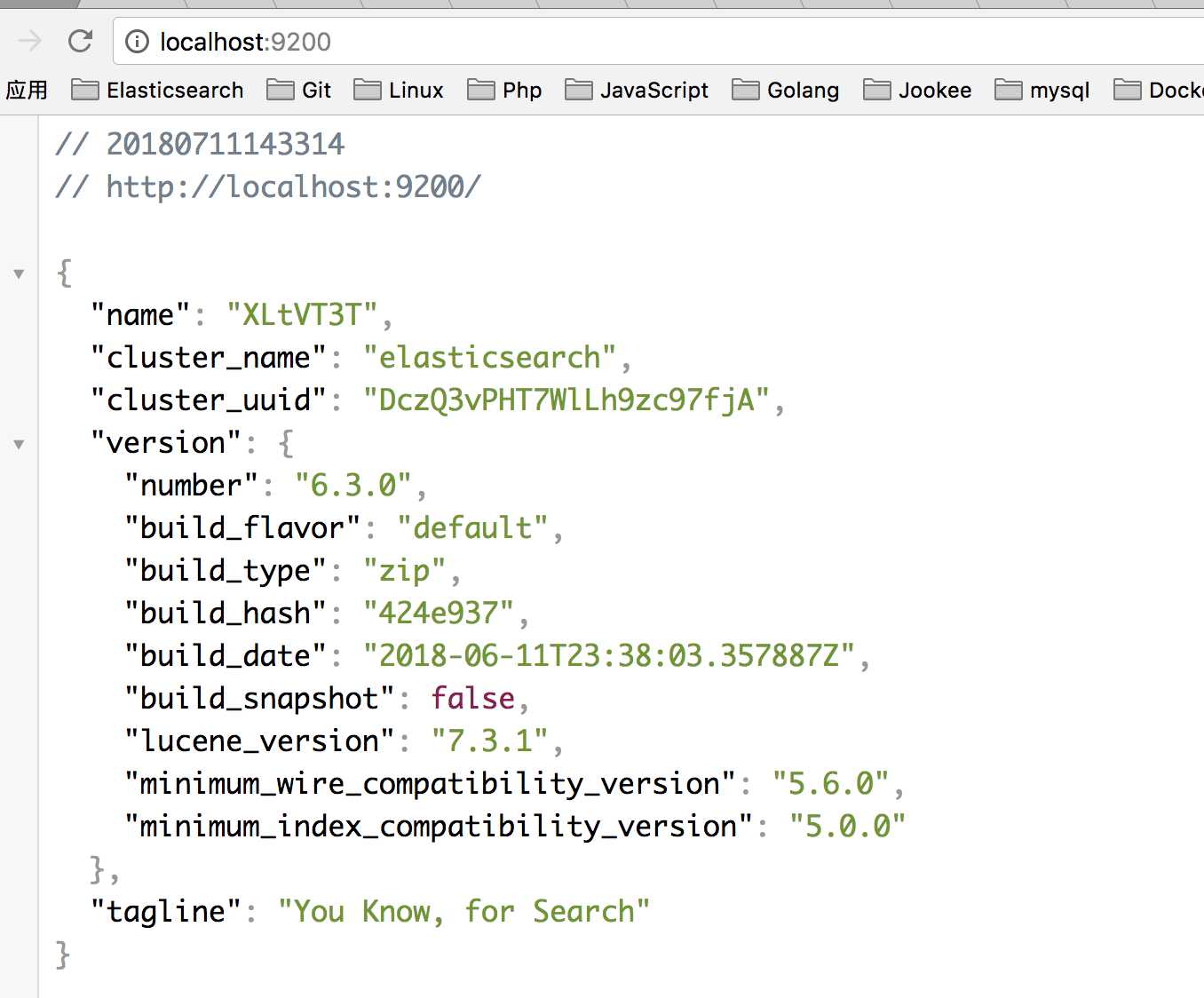Viewport: 1204px width, 998px height.
Task: Click the 应用 apps shortcut
Action: (x=27, y=90)
